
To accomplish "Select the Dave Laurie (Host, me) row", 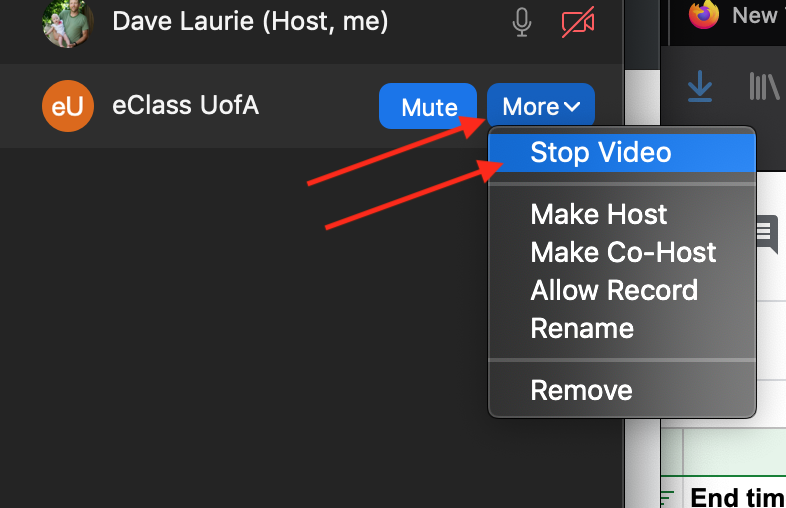I will (x=311, y=22).
